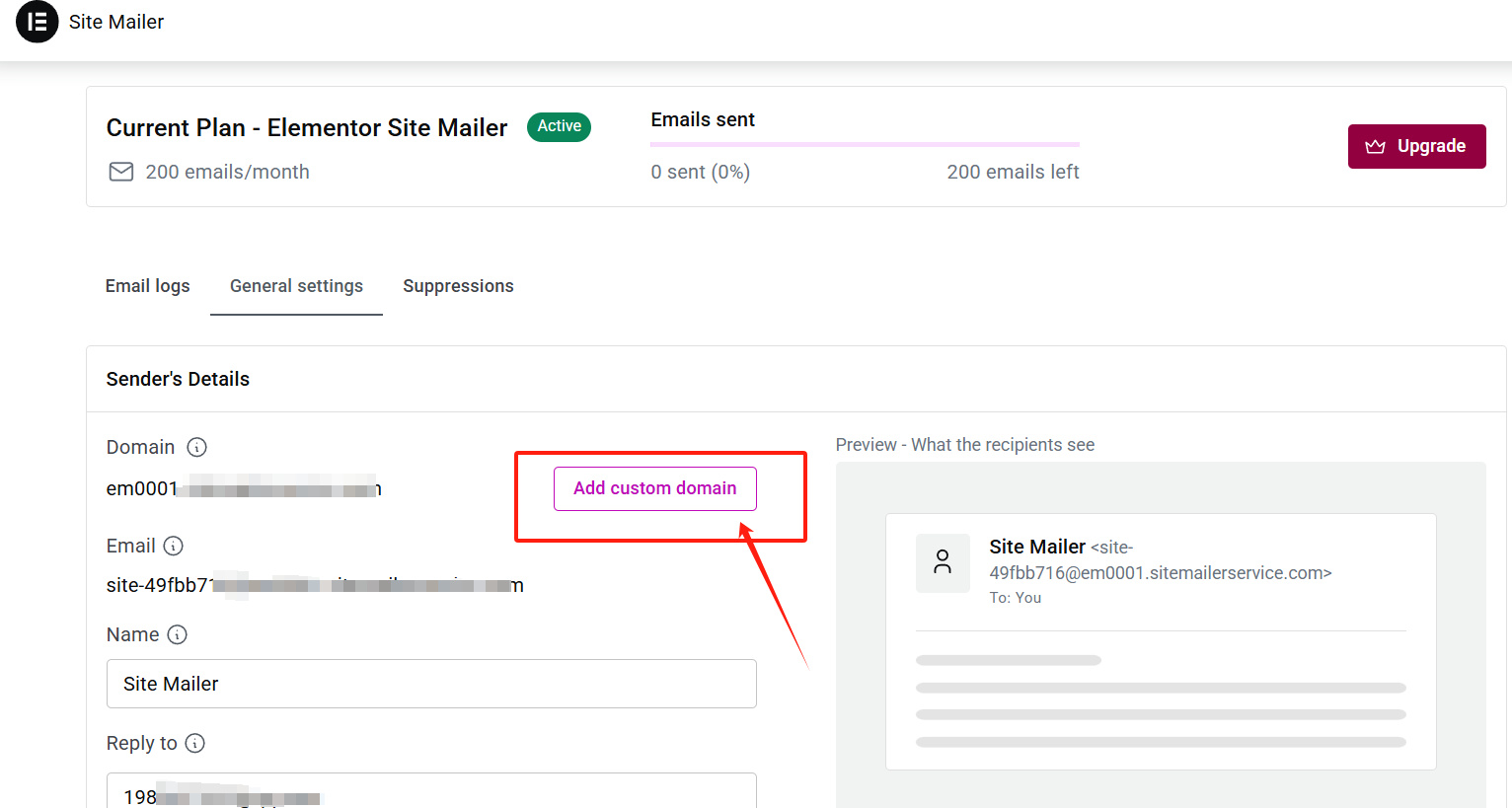Click the Emails sent progress bar
Screen dimensions: 1512x808
(x=865, y=144)
